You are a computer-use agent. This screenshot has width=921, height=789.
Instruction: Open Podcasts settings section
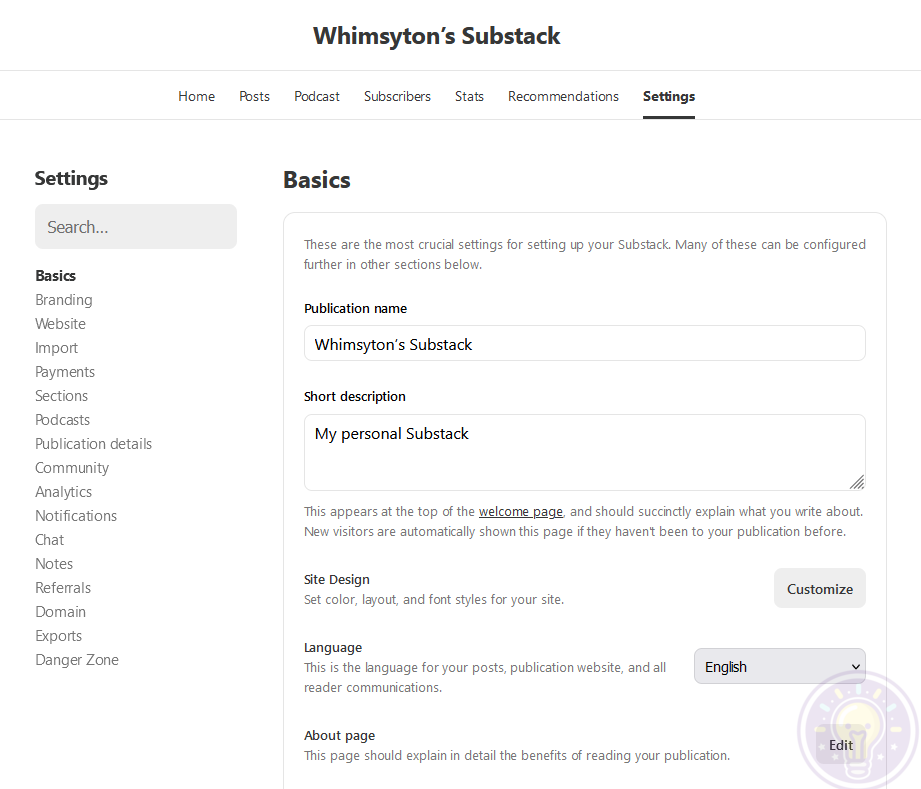[x=62, y=420]
